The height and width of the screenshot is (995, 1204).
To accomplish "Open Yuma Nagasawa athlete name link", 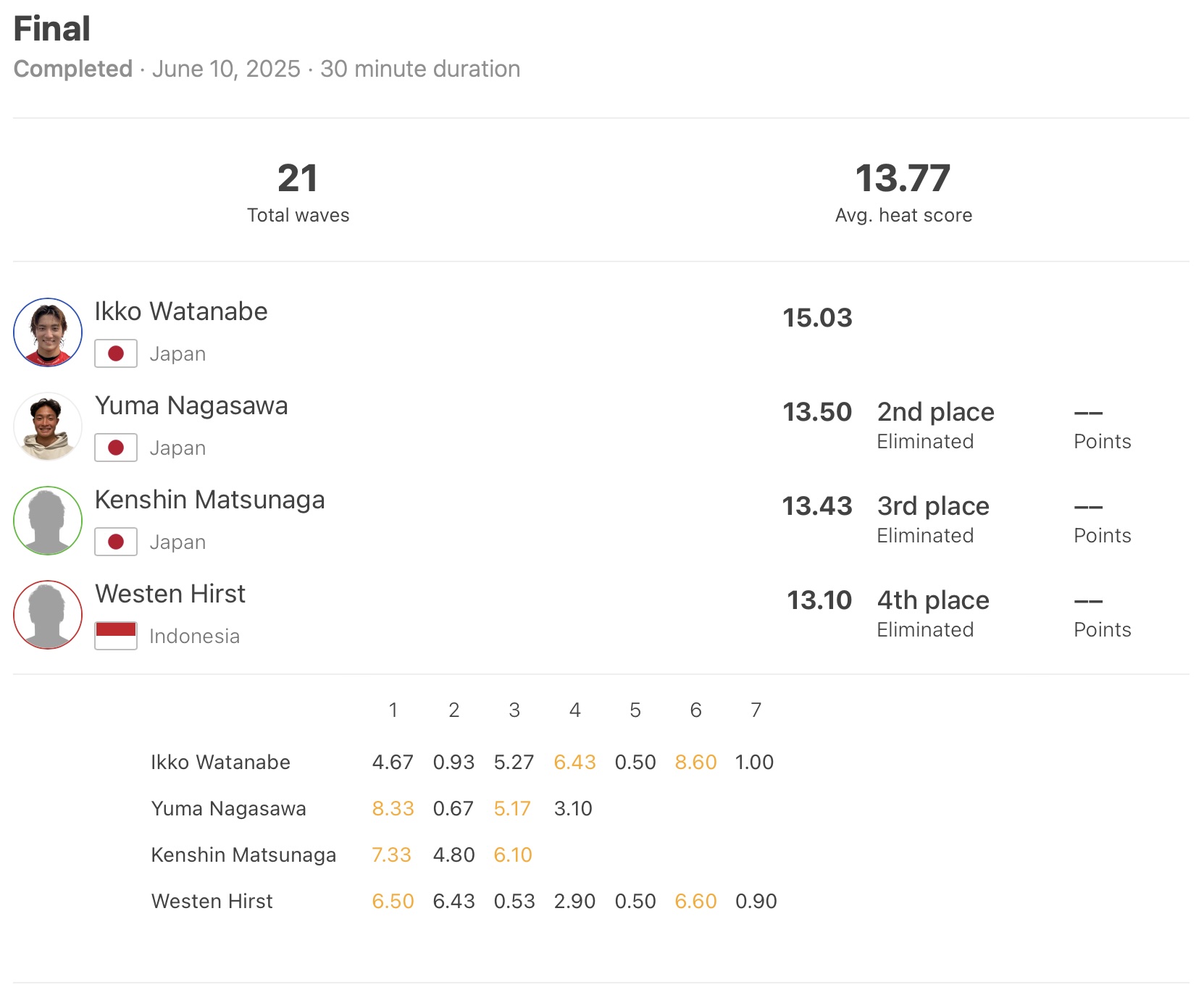I will [191, 406].
